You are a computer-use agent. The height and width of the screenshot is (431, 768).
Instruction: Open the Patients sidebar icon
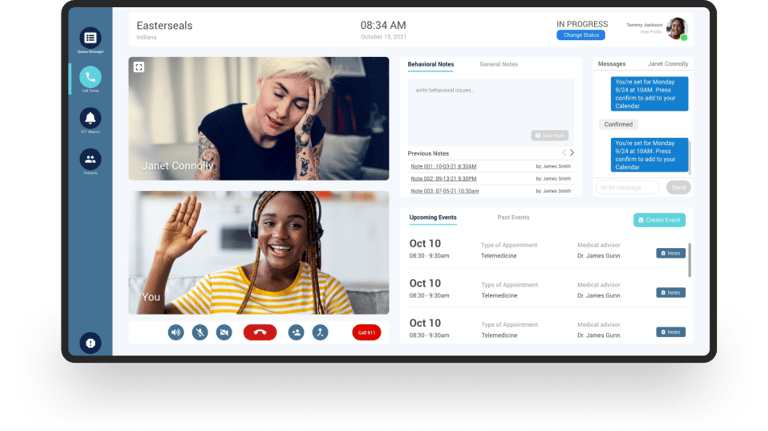pyautogui.click(x=90, y=159)
